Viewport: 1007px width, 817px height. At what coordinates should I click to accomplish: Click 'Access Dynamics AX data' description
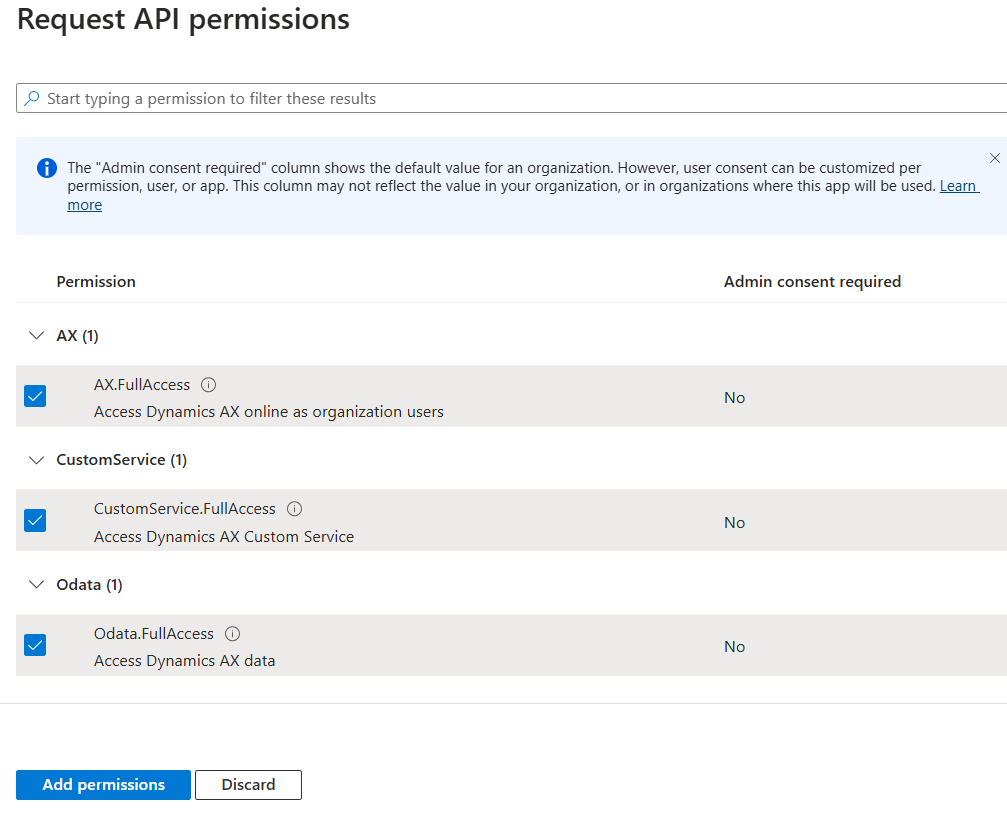(x=185, y=661)
